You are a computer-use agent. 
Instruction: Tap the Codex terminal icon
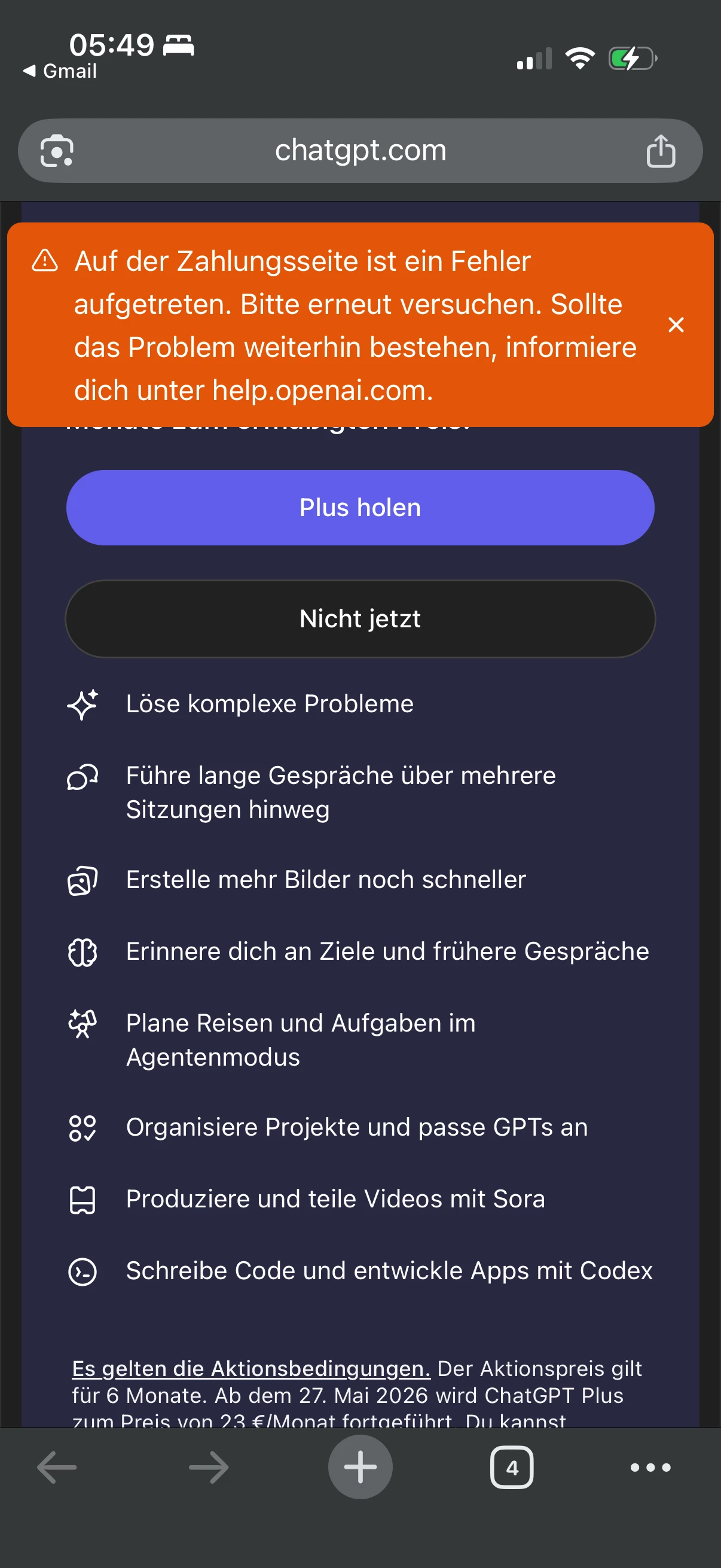pyautogui.click(x=83, y=1271)
